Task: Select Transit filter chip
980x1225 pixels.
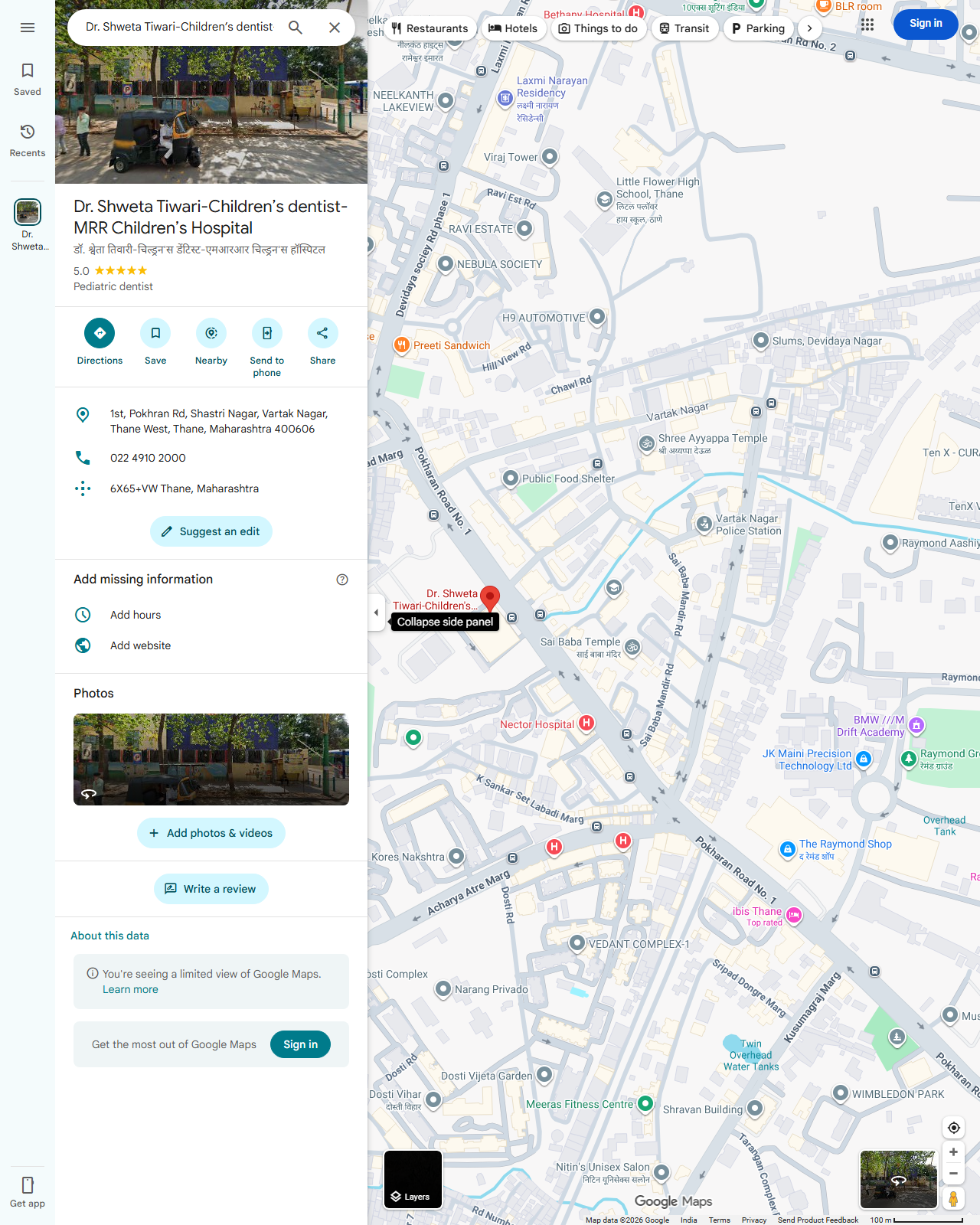Action: coord(684,28)
